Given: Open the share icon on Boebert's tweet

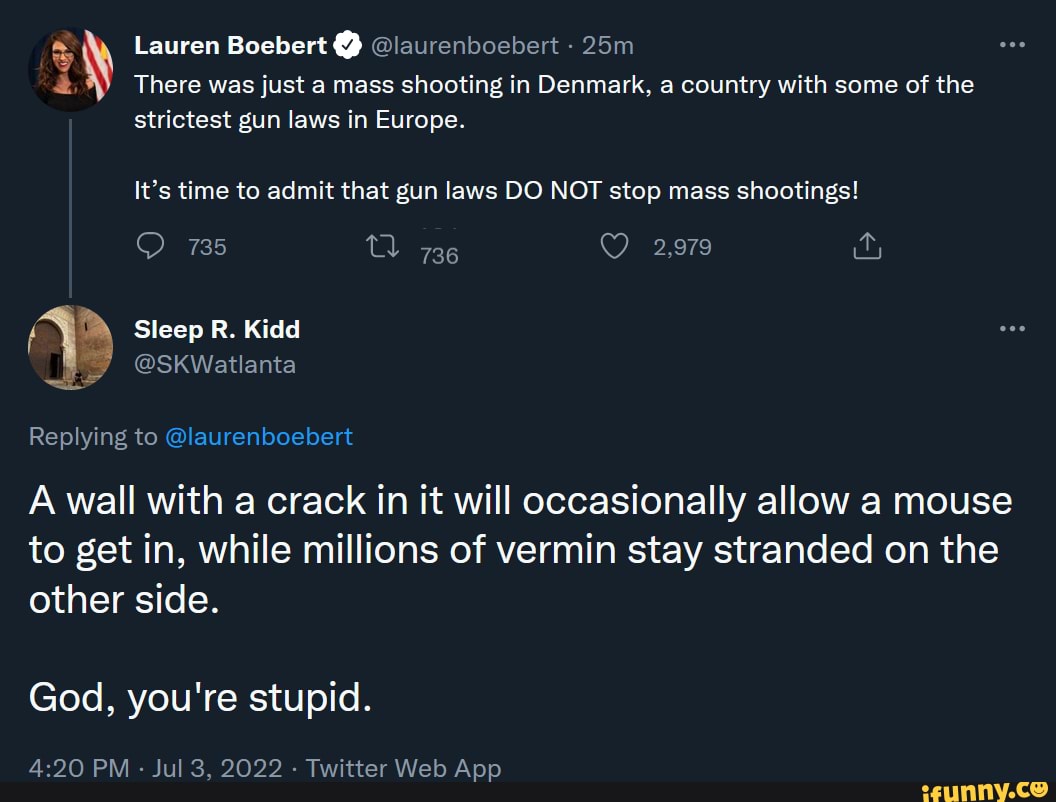Looking at the screenshot, I should point(866,245).
